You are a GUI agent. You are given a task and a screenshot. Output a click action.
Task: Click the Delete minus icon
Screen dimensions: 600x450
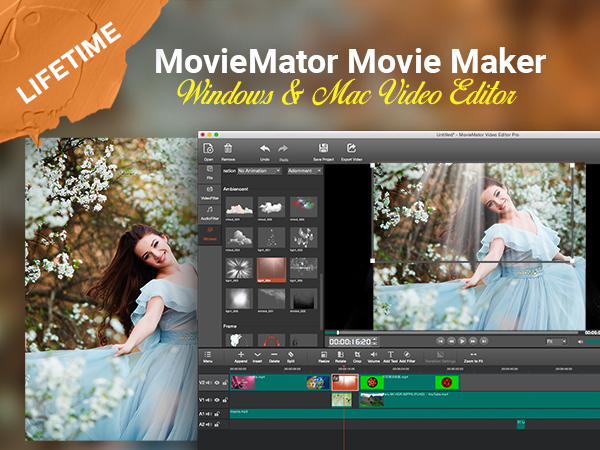click(274, 354)
